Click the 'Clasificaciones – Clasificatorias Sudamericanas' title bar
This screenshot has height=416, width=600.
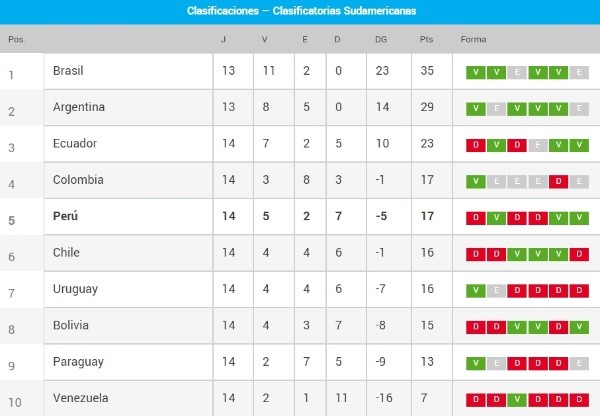pyautogui.click(x=300, y=11)
